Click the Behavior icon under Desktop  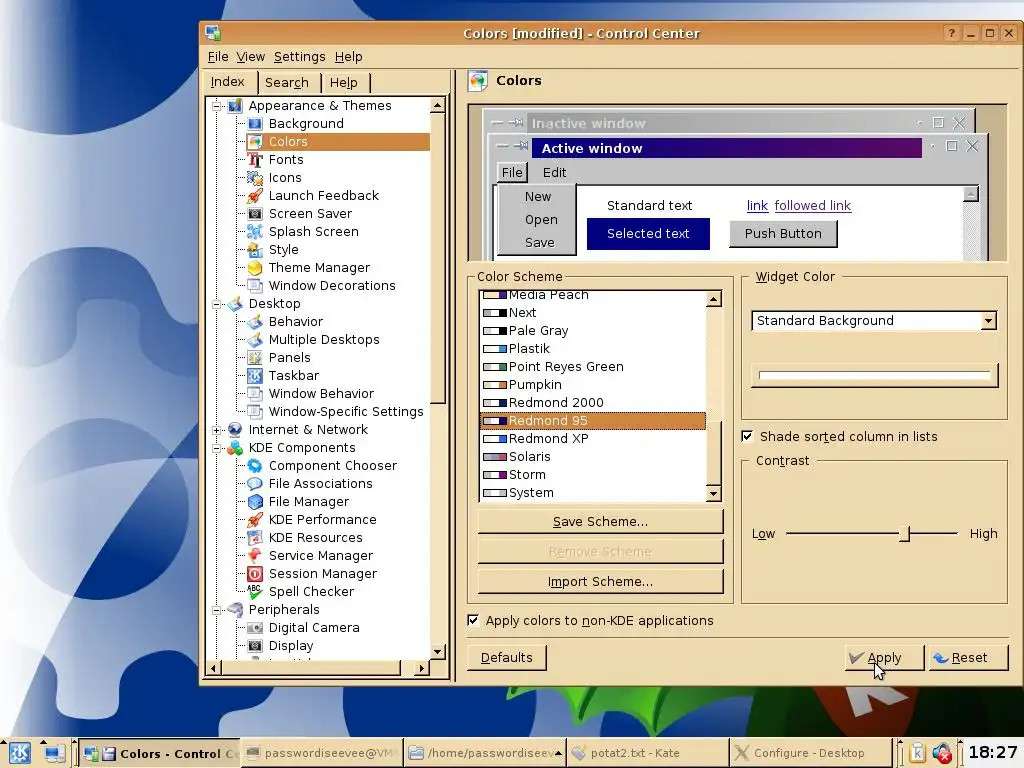point(255,321)
